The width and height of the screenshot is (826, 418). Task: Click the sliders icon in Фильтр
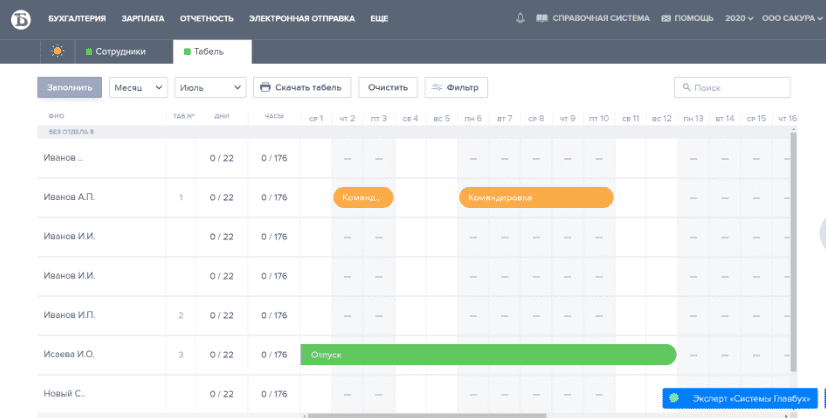pos(437,88)
